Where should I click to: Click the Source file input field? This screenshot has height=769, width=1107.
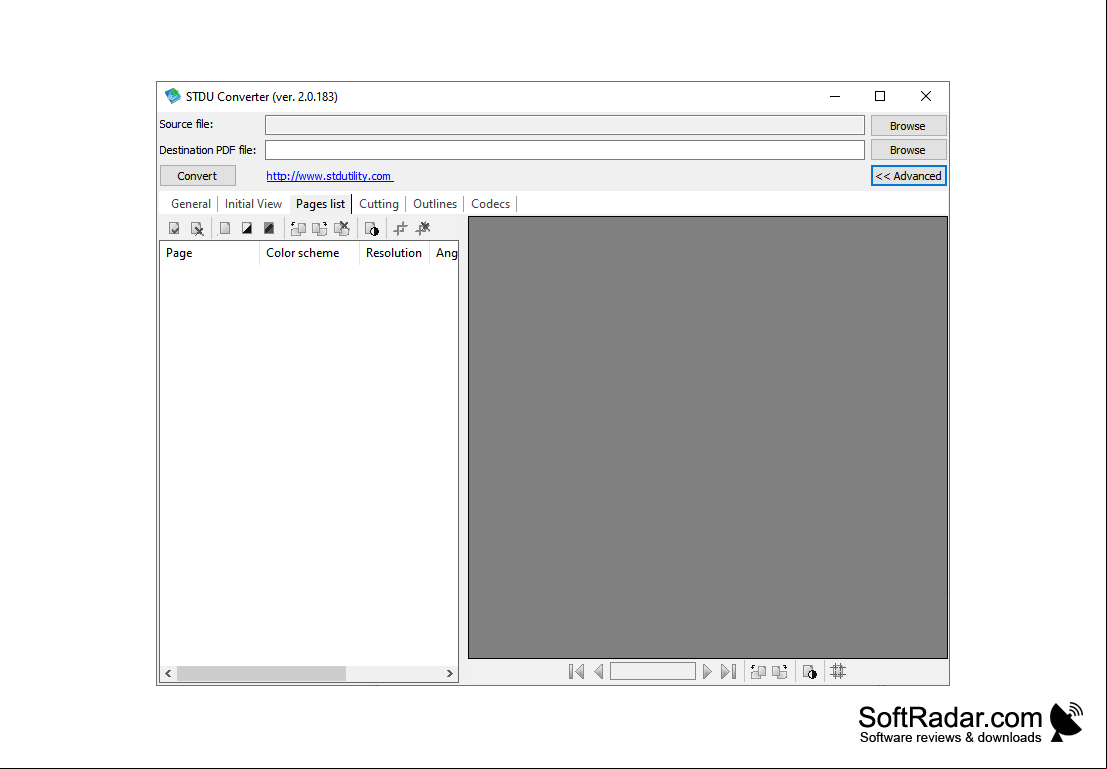click(x=565, y=125)
